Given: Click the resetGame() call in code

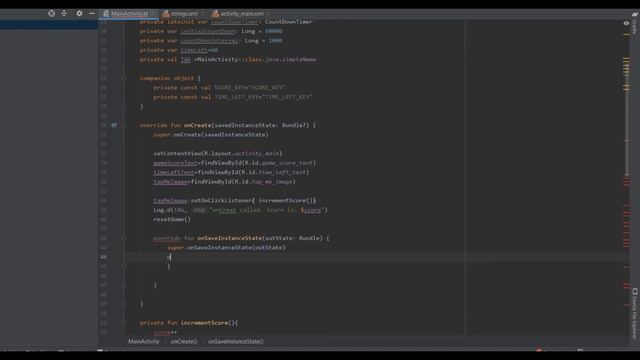Looking at the screenshot, I should click(x=172, y=219).
